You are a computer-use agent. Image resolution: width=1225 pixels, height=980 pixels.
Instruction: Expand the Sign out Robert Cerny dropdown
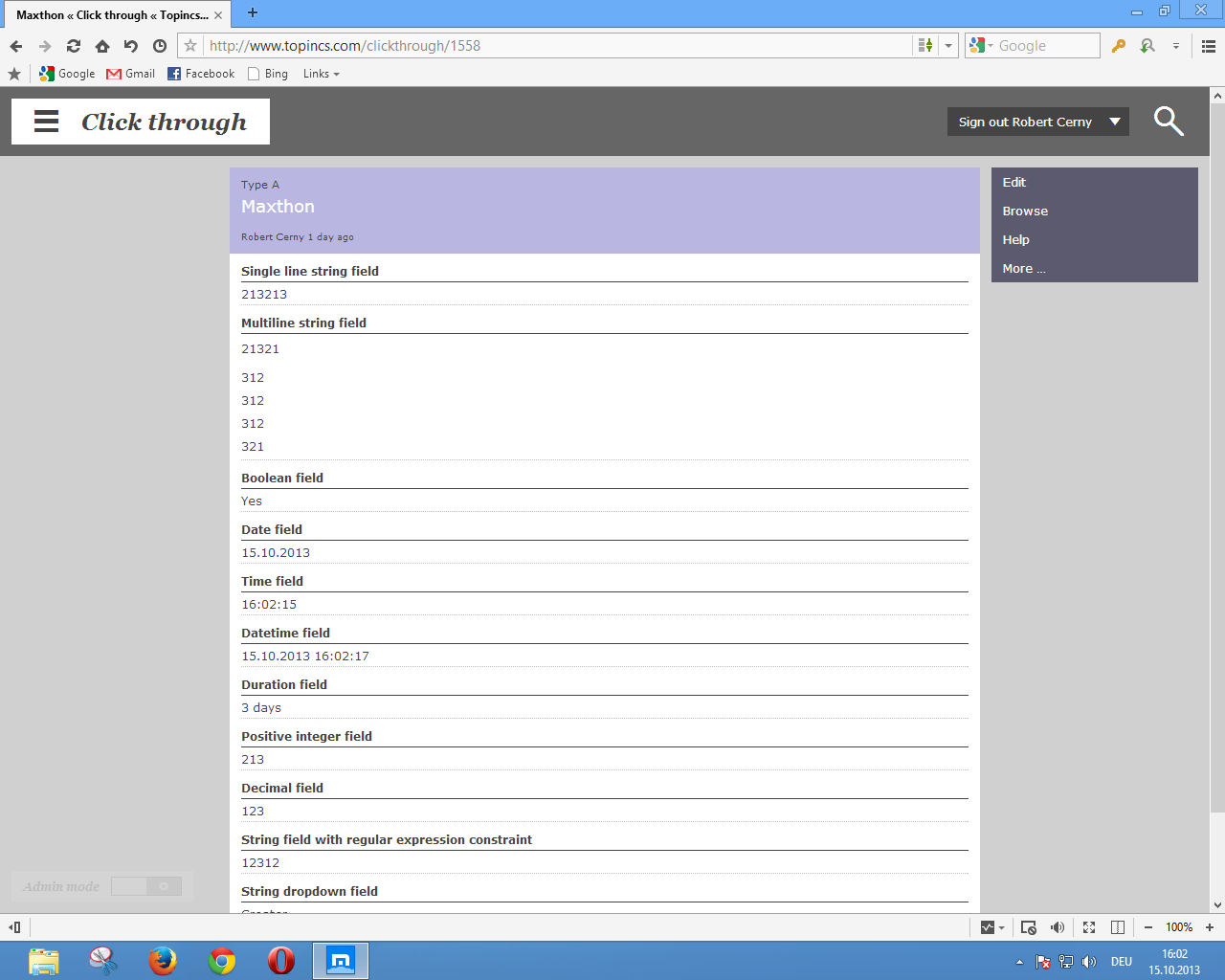pyautogui.click(x=1115, y=122)
